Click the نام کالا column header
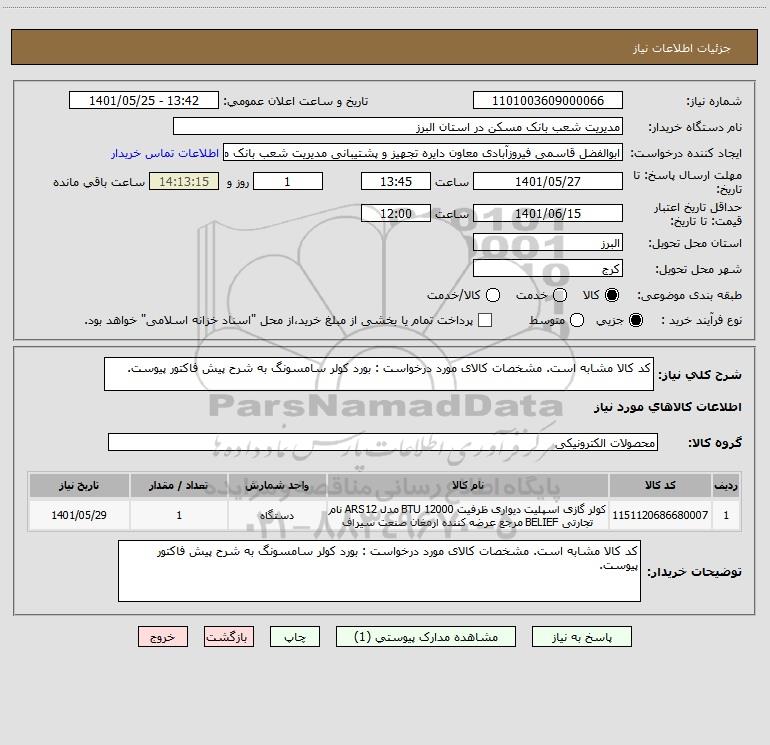 [468, 485]
